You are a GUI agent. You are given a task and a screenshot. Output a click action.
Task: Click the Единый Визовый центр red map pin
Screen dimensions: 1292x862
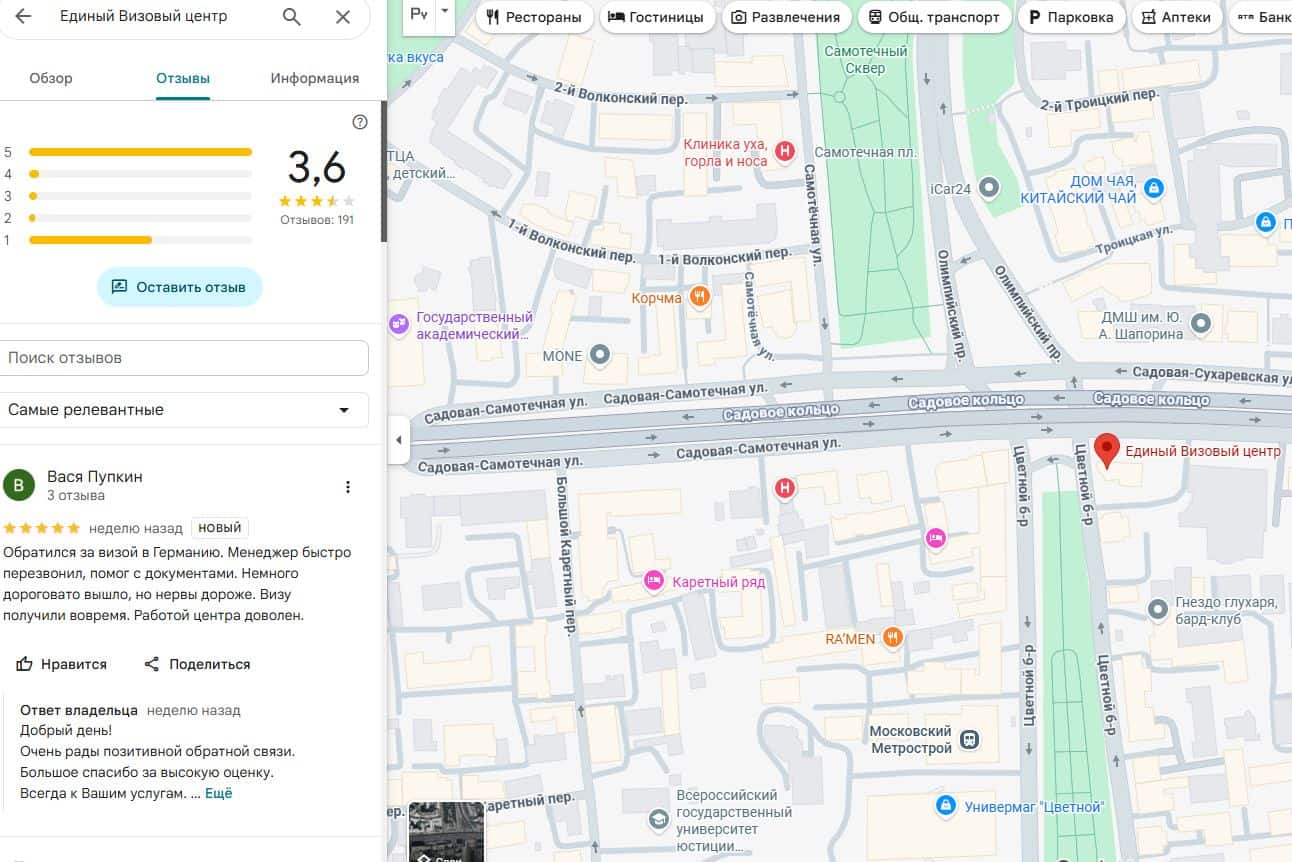click(1105, 451)
